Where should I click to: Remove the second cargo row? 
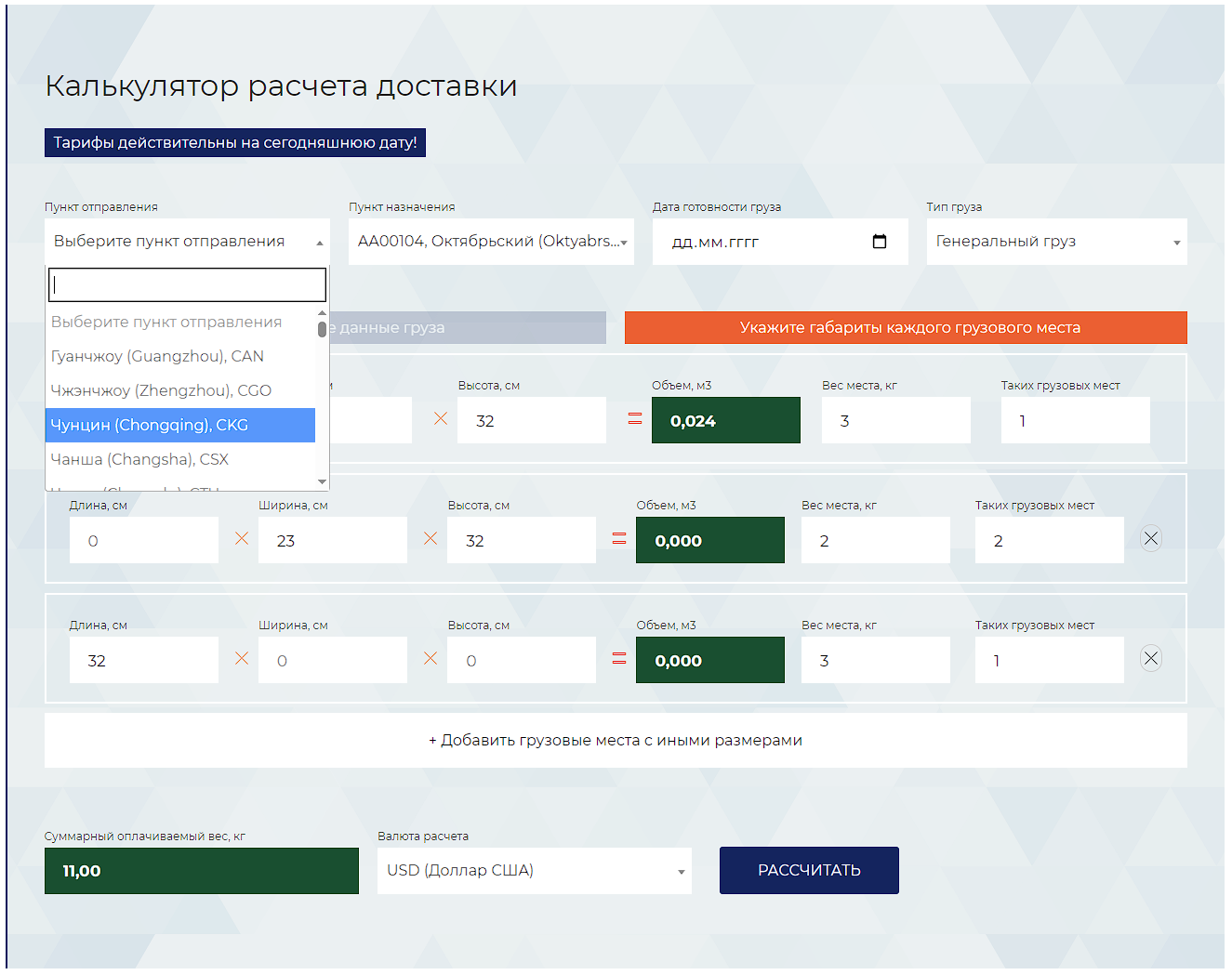1150,539
